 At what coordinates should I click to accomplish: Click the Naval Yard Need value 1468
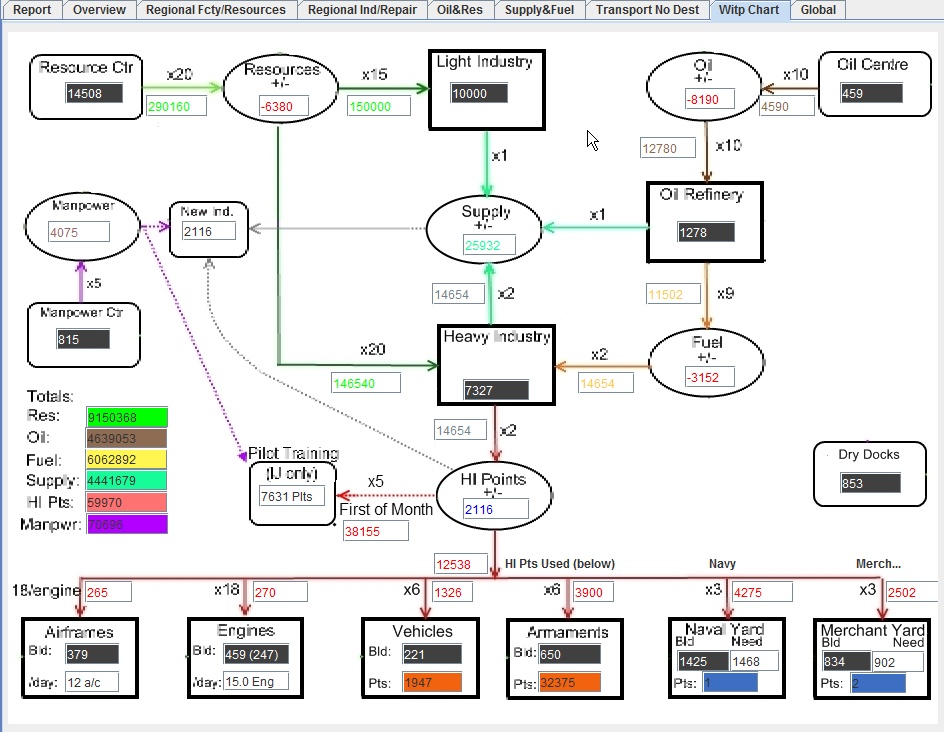tap(754, 661)
